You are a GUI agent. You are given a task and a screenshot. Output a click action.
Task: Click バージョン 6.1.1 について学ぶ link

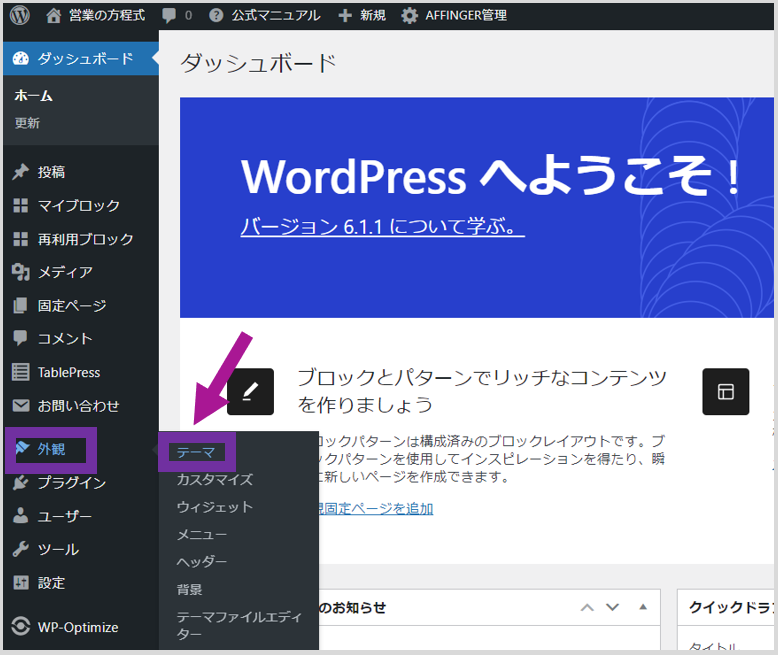coord(383,227)
